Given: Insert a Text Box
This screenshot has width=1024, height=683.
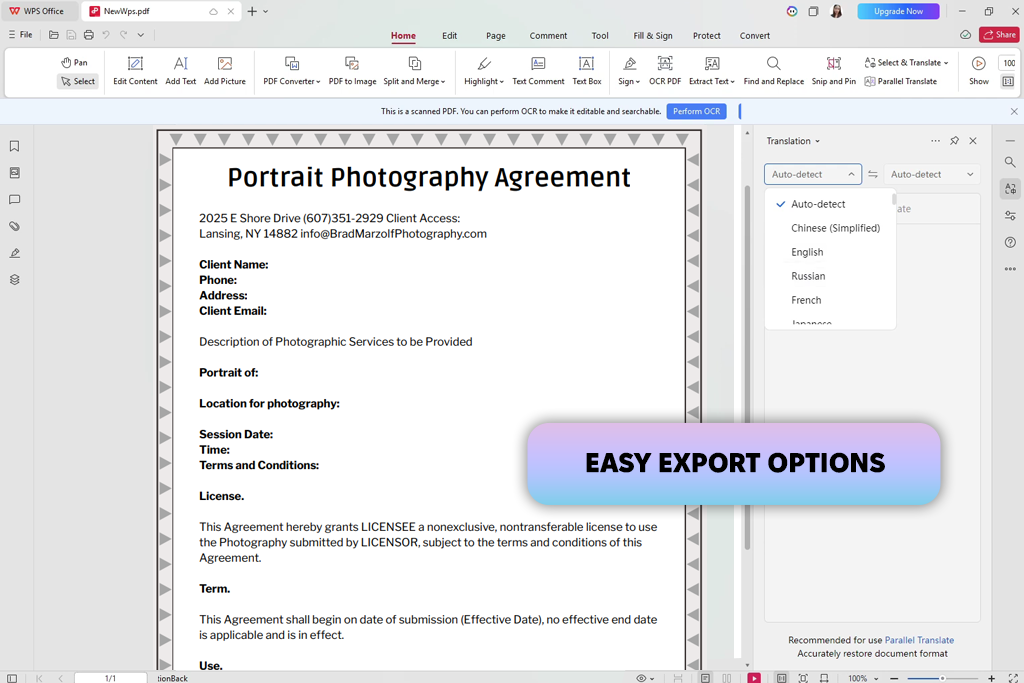Looking at the screenshot, I should (586, 71).
